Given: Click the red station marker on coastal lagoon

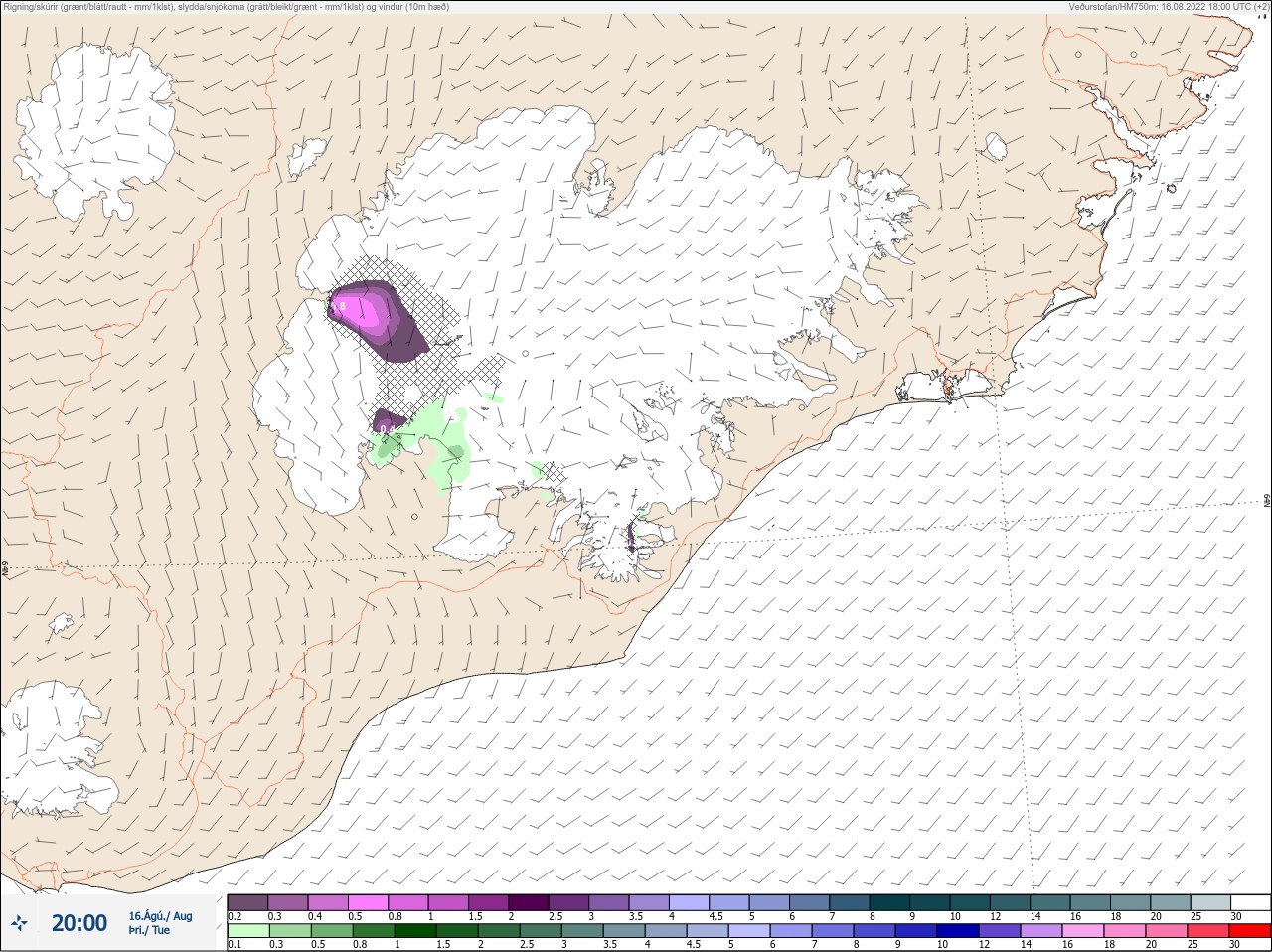Looking at the screenshot, I should 947,391.
